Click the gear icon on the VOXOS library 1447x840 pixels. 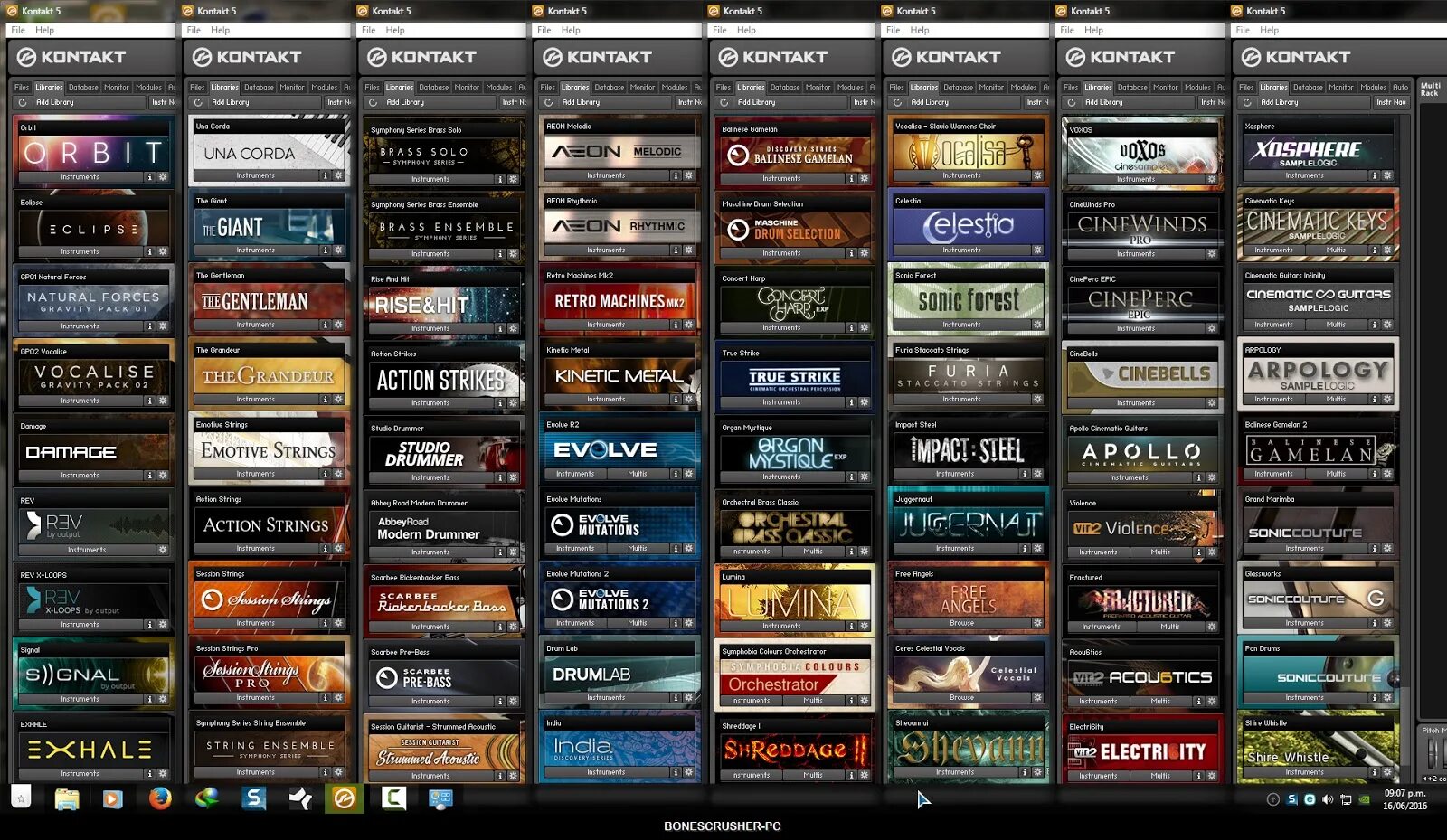(1212, 179)
